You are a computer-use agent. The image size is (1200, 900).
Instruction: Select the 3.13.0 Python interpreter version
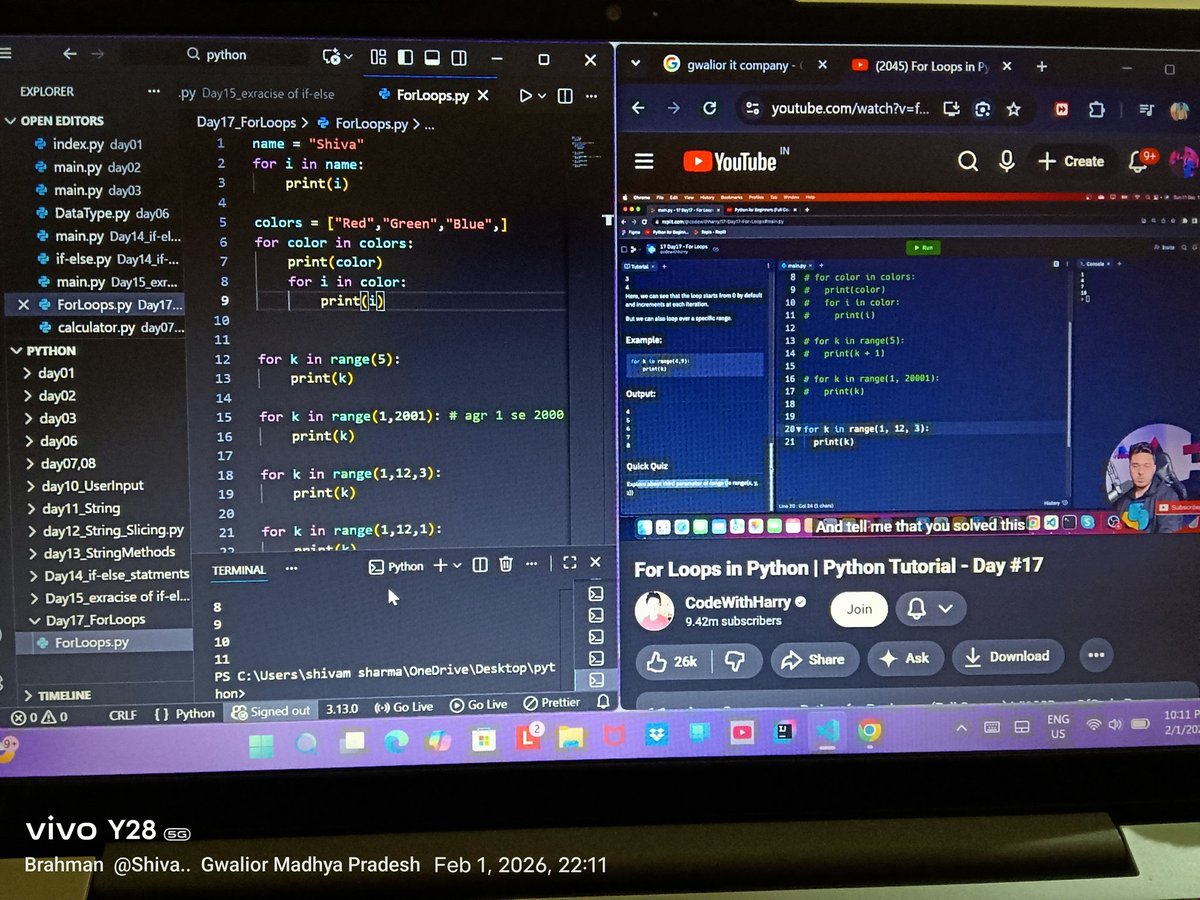coord(342,707)
